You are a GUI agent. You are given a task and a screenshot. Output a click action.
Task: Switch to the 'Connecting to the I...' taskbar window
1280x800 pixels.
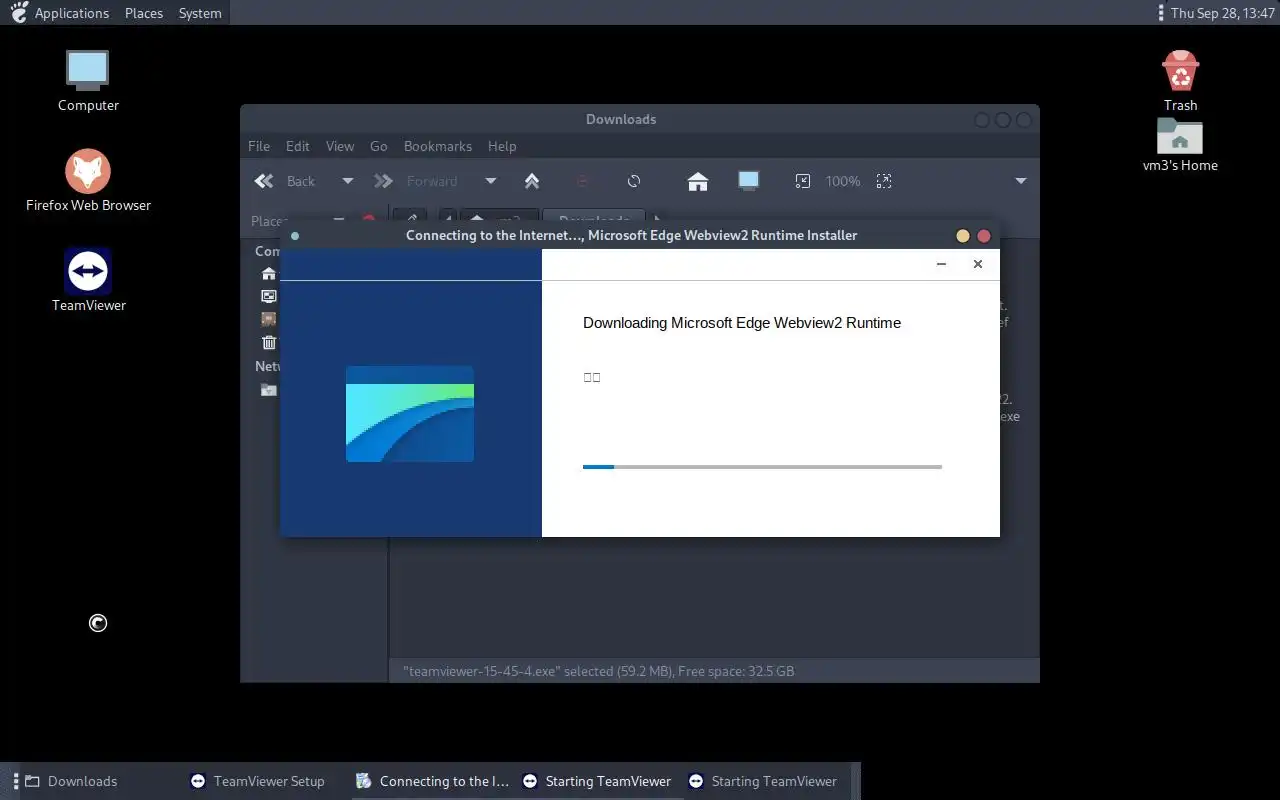[434, 781]
